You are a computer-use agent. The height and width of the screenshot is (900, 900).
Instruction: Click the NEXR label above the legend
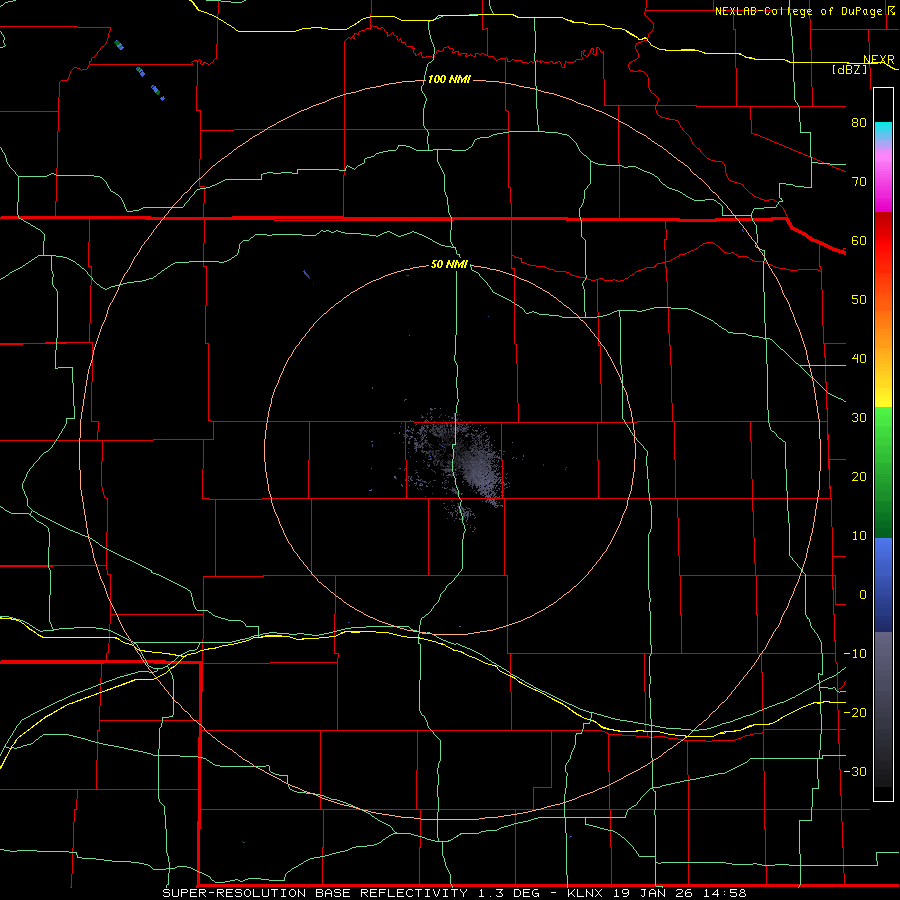878,60
